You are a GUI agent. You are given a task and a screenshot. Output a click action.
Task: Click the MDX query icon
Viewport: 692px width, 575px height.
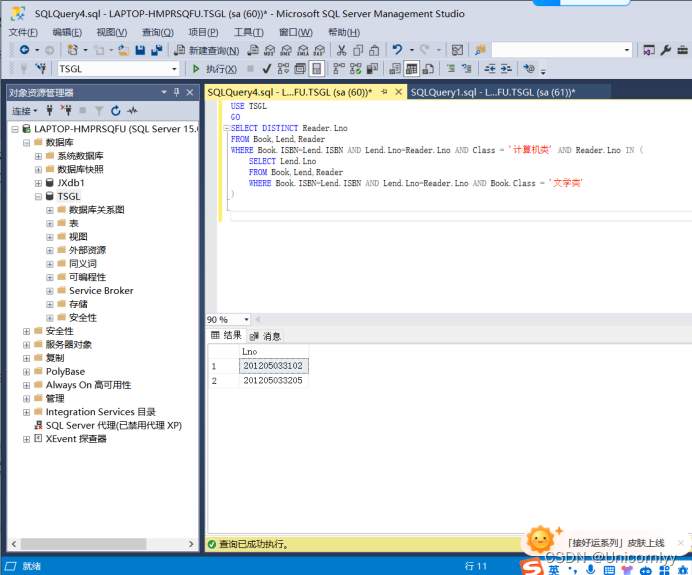tap(269, 50)
